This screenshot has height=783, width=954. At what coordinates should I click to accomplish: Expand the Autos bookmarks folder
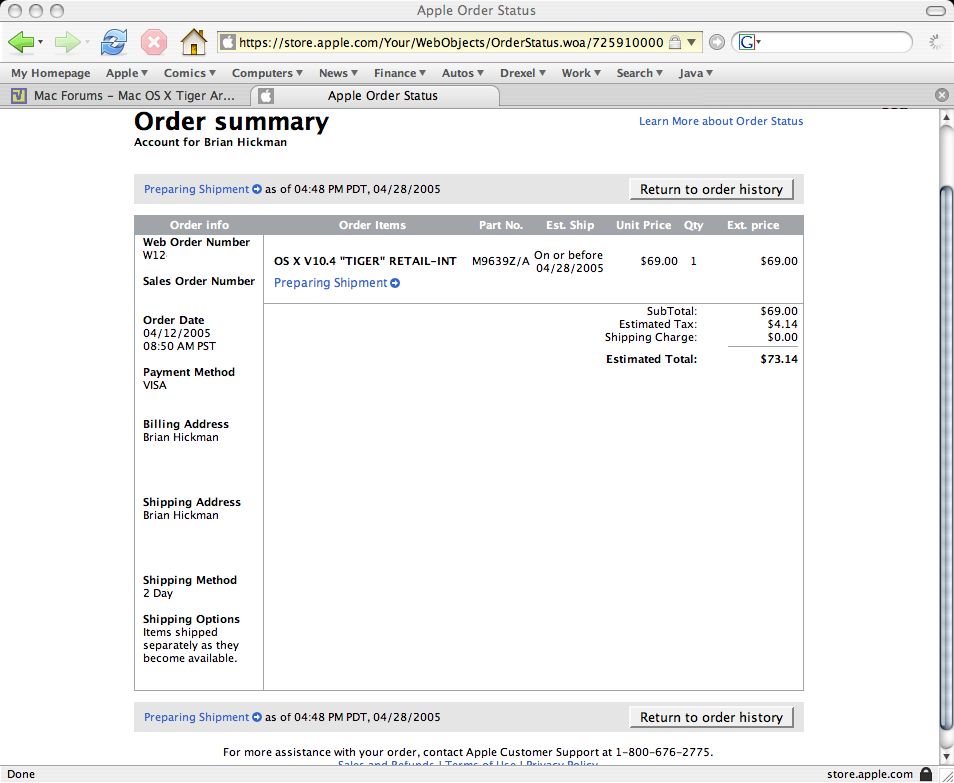pyautogui.click(x=462, y=73)
